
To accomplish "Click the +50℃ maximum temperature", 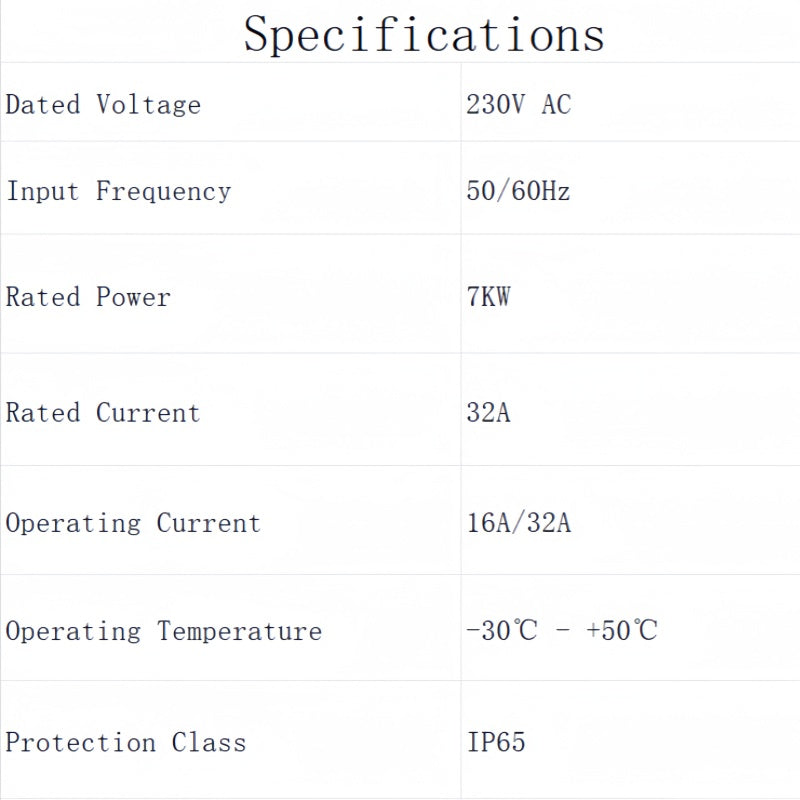I will tap(622, 630).
